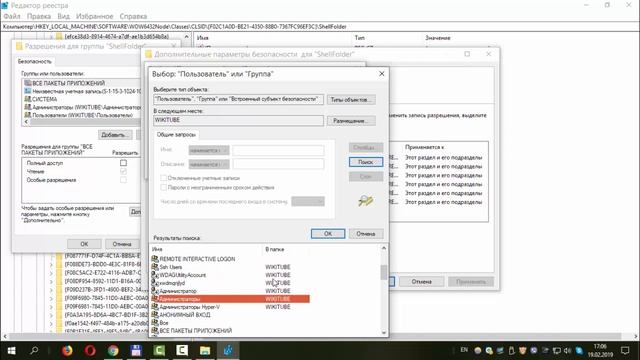Open the Описание 'начинается с' dropdown
640x360 pixels.
coord(209,164)
